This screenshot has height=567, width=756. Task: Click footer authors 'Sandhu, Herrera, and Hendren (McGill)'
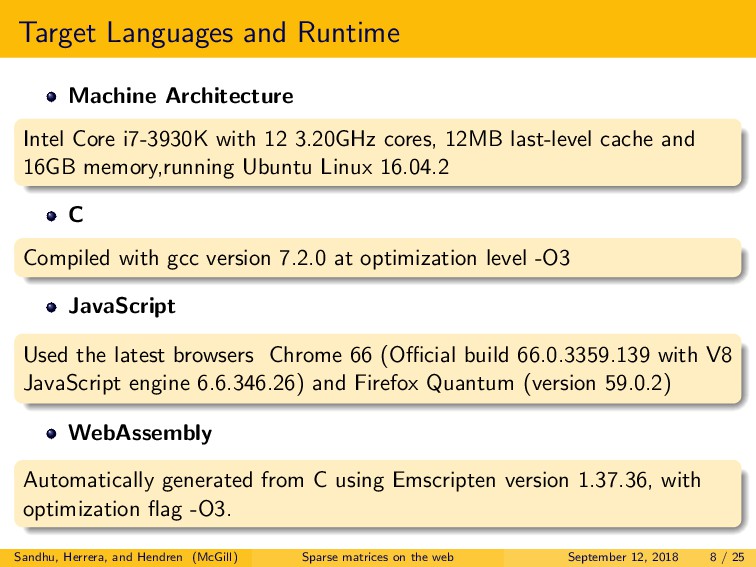point(126,557)
